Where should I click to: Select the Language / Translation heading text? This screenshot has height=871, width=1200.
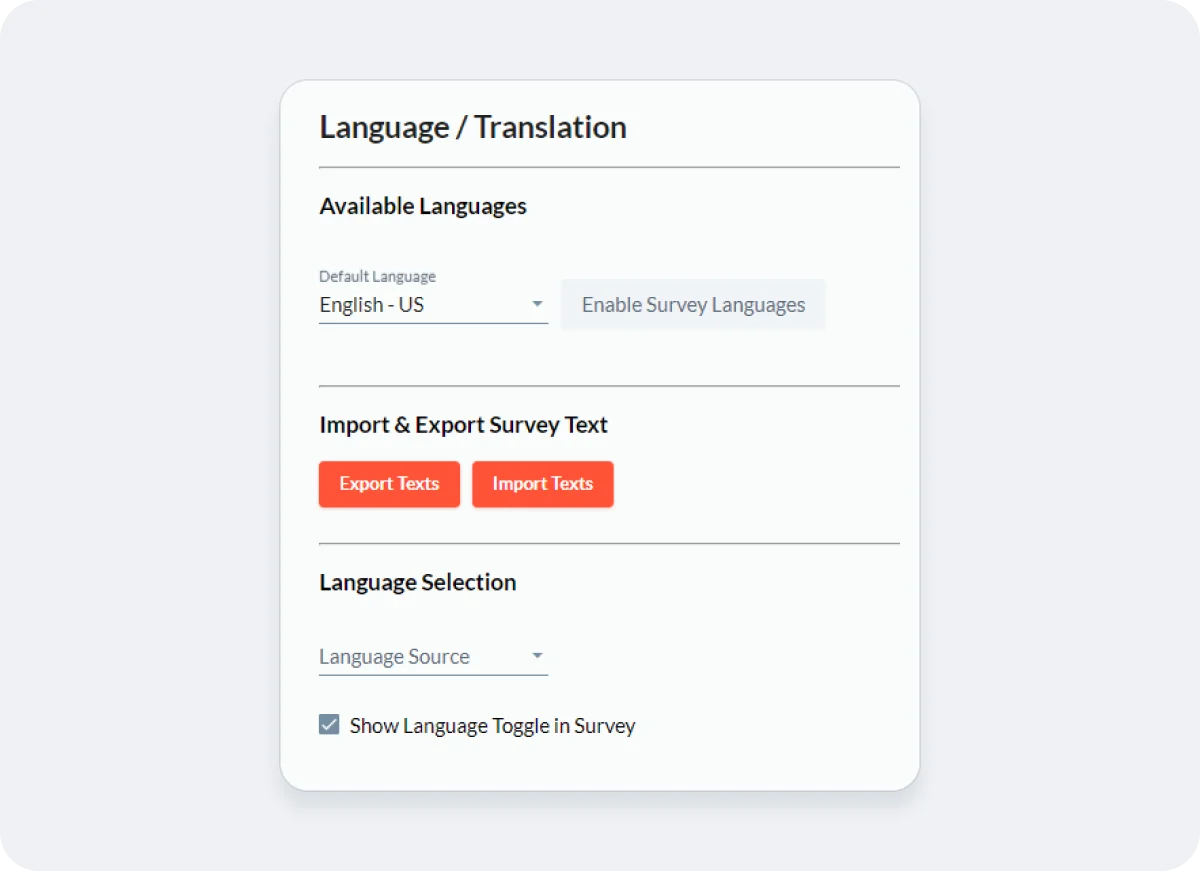click(473, 128)
